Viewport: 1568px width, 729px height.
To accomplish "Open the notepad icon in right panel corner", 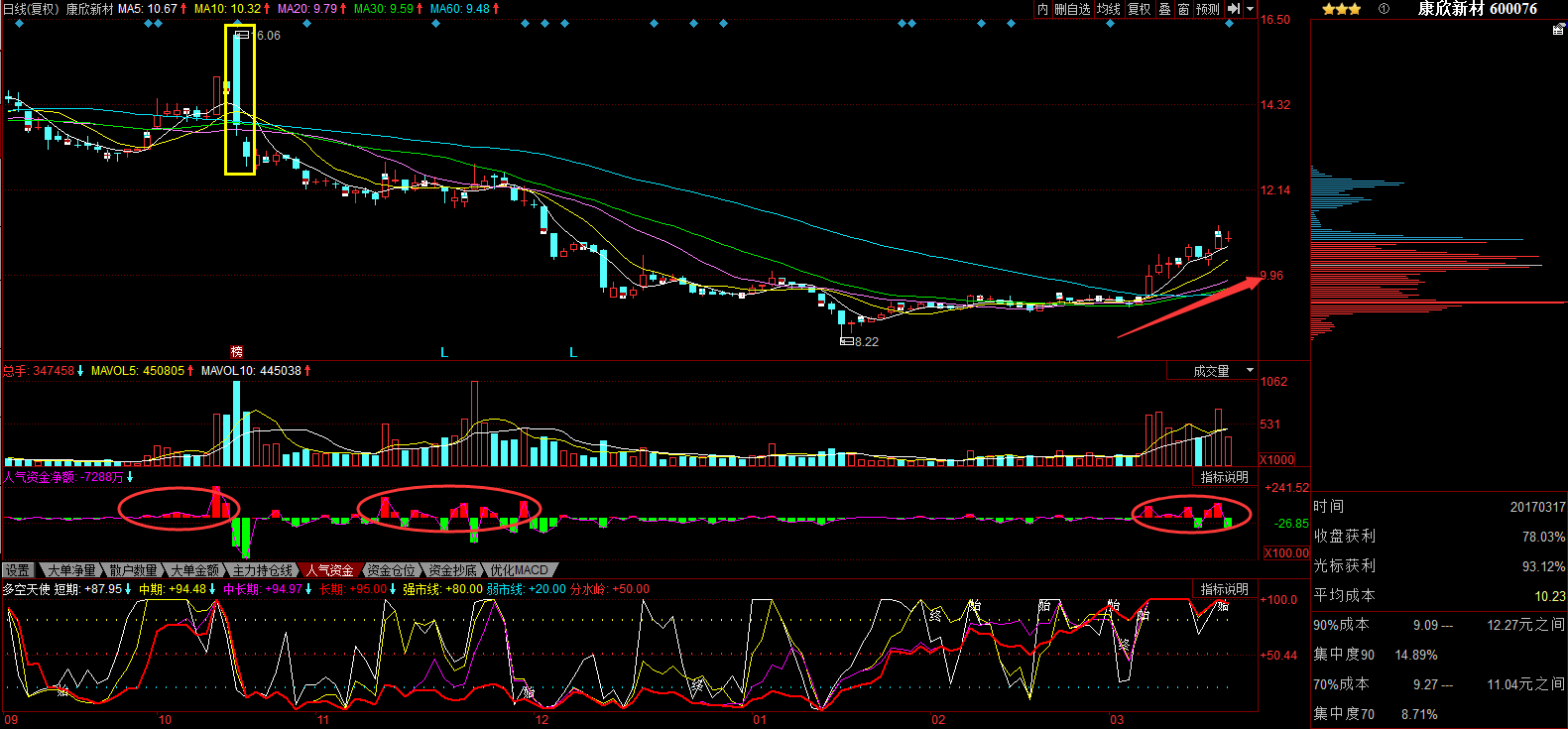I will [1558, 30].
